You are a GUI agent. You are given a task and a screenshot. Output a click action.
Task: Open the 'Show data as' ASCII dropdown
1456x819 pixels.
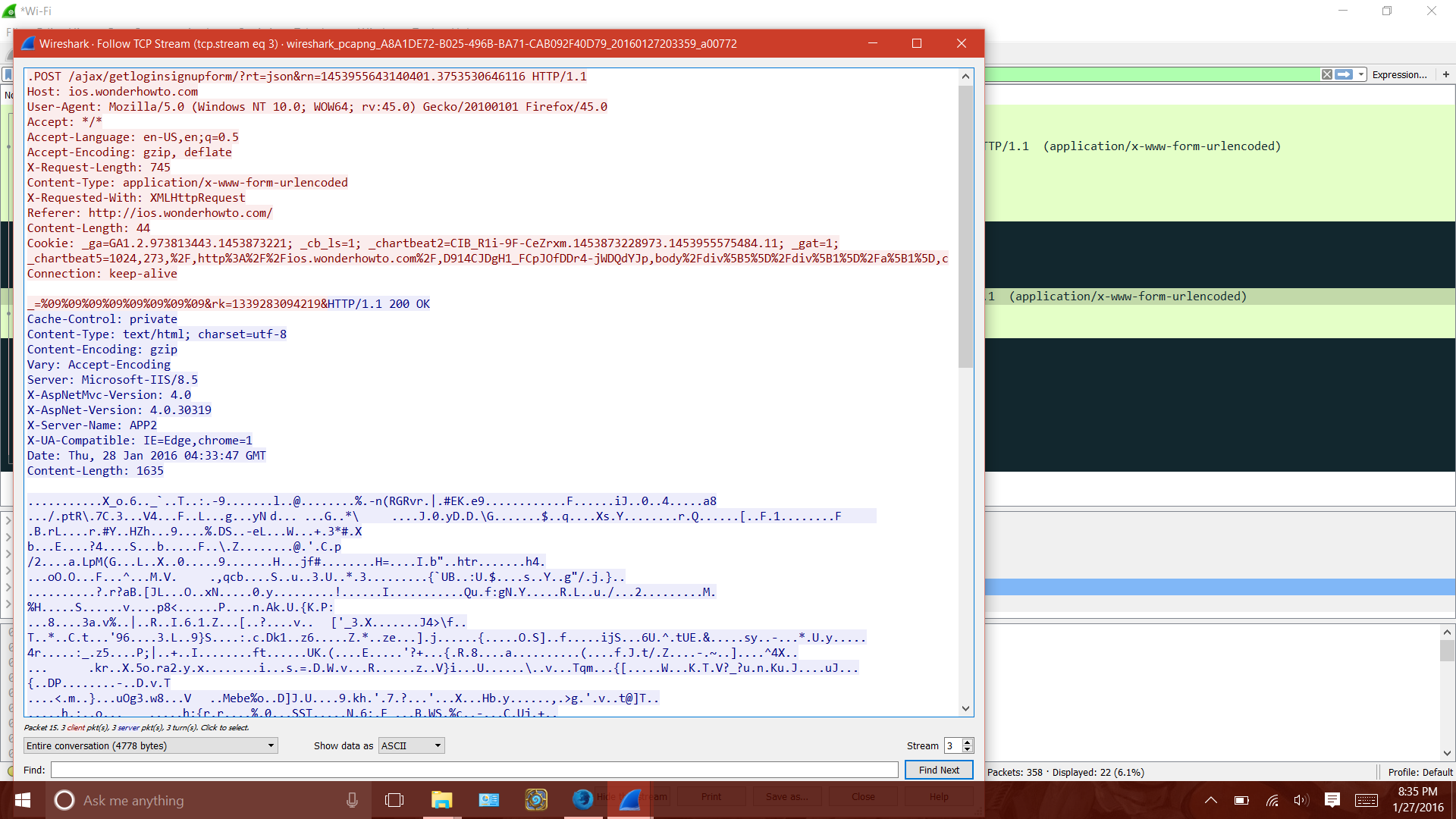(410, 745)
